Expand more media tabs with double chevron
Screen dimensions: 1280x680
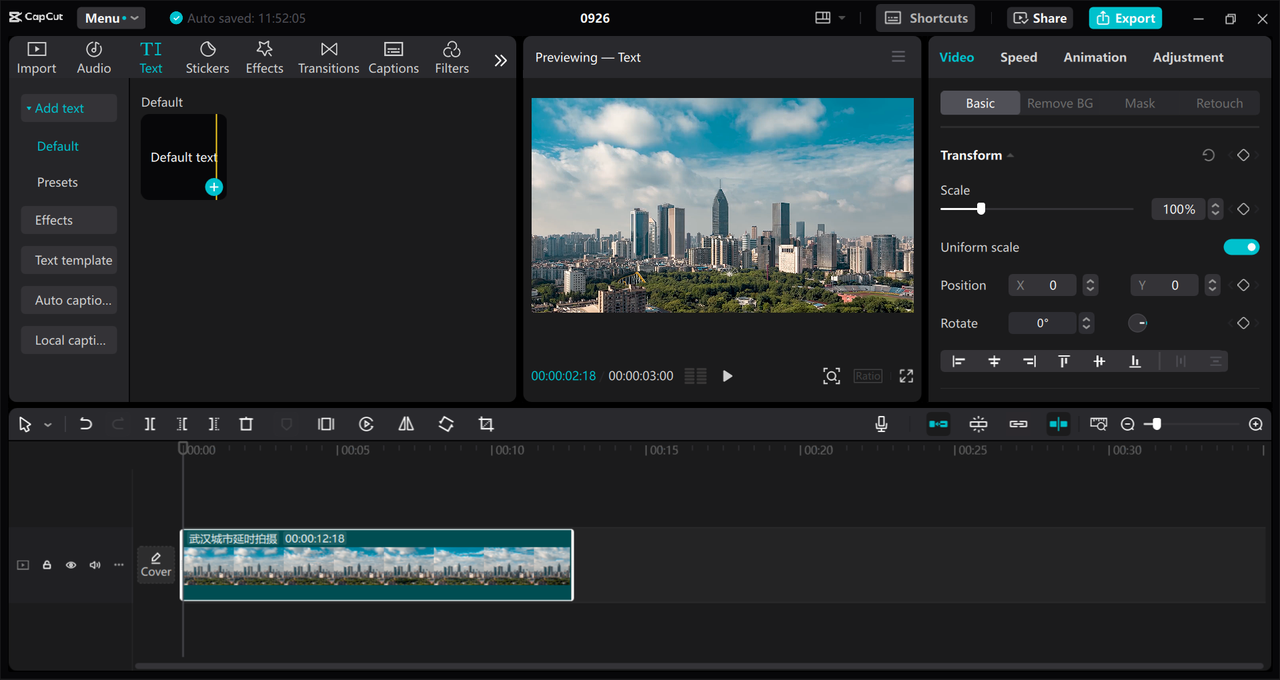501,60
